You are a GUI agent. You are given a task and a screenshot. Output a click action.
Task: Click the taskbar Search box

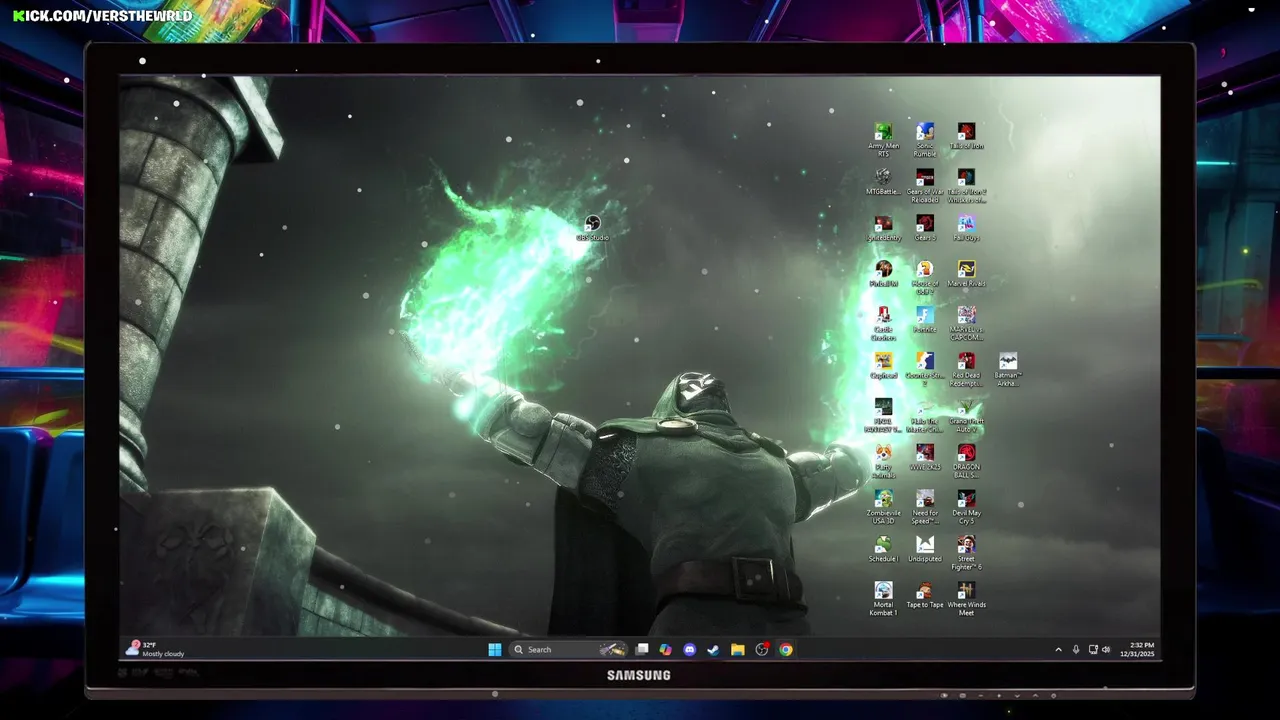[568, 650]
